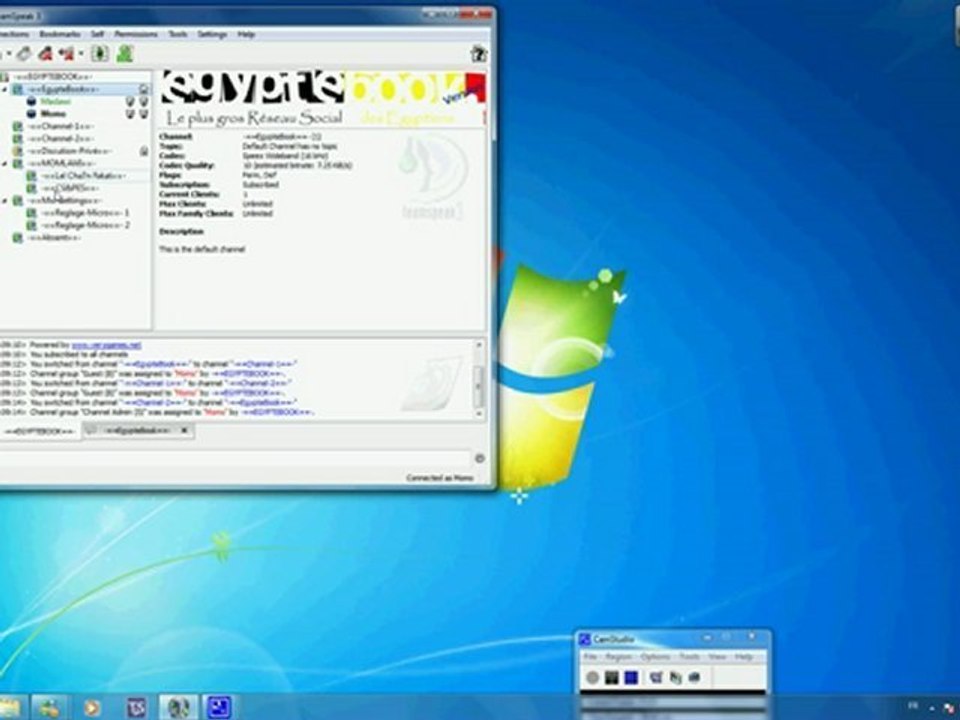
Task: Open dropdown arrow beside mute microphone icon
Action: 80,54
